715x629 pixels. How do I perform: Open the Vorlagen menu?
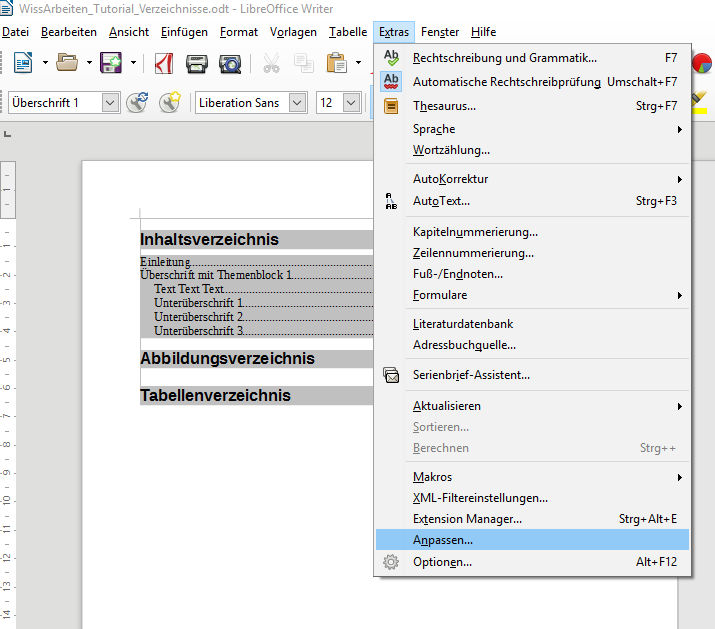293,32
